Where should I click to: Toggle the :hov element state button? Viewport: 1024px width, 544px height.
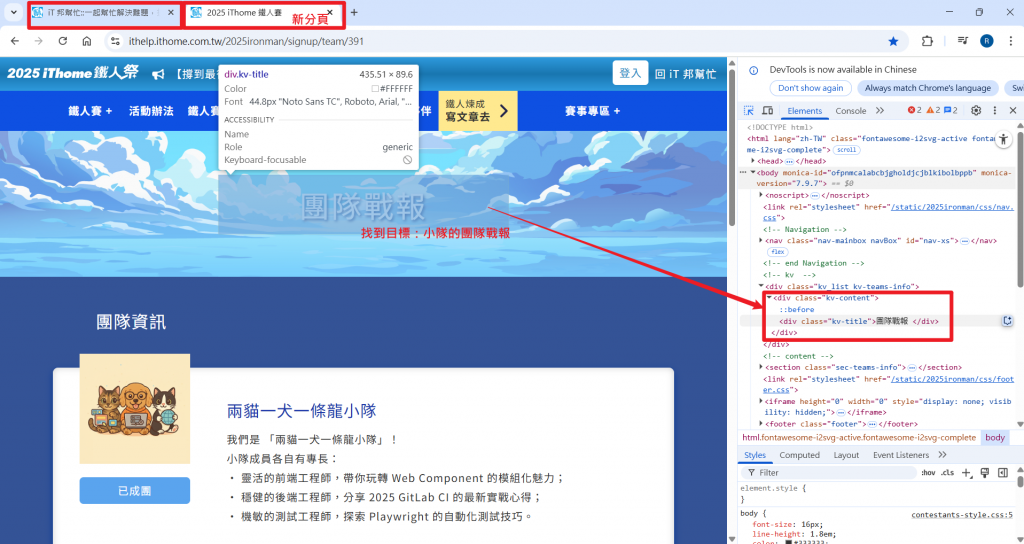[x=928, y=473]
